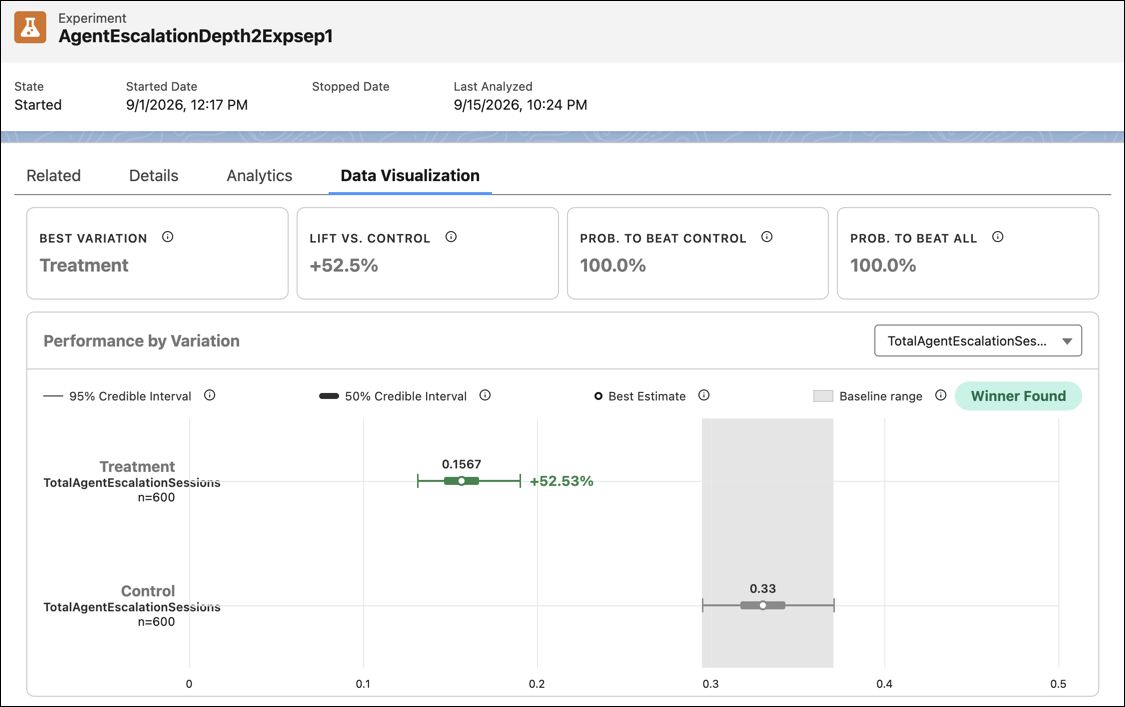The height and width of the screenshot is (707, 1125).
Task: Go to the Analytics tab
Action: 260,176
